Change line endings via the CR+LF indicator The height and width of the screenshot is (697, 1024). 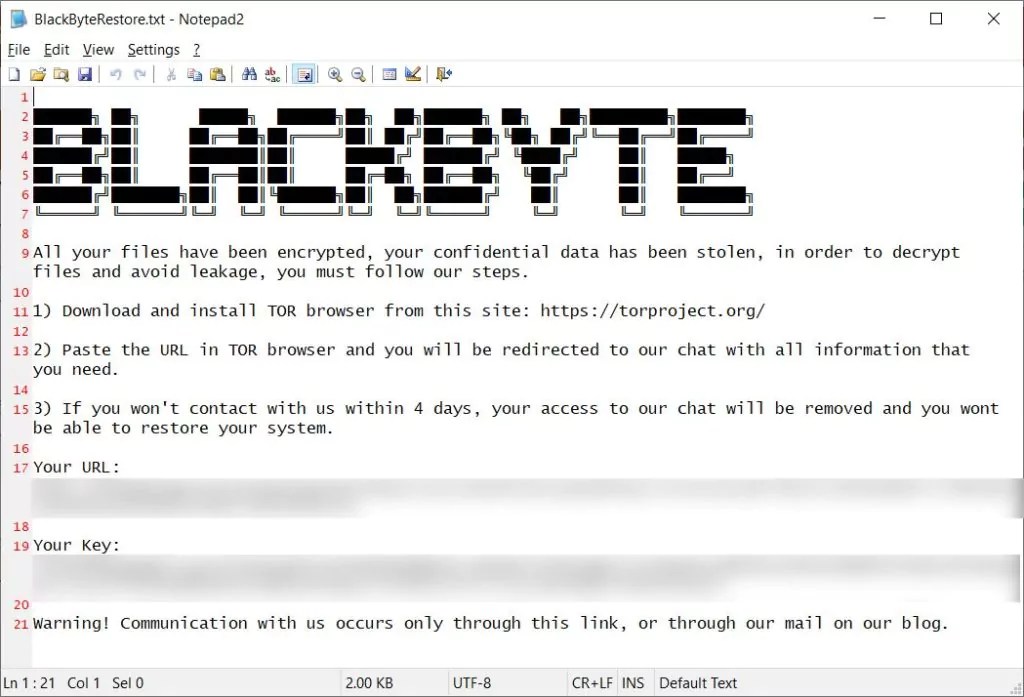pyautogui.click(x=591, y=682)
